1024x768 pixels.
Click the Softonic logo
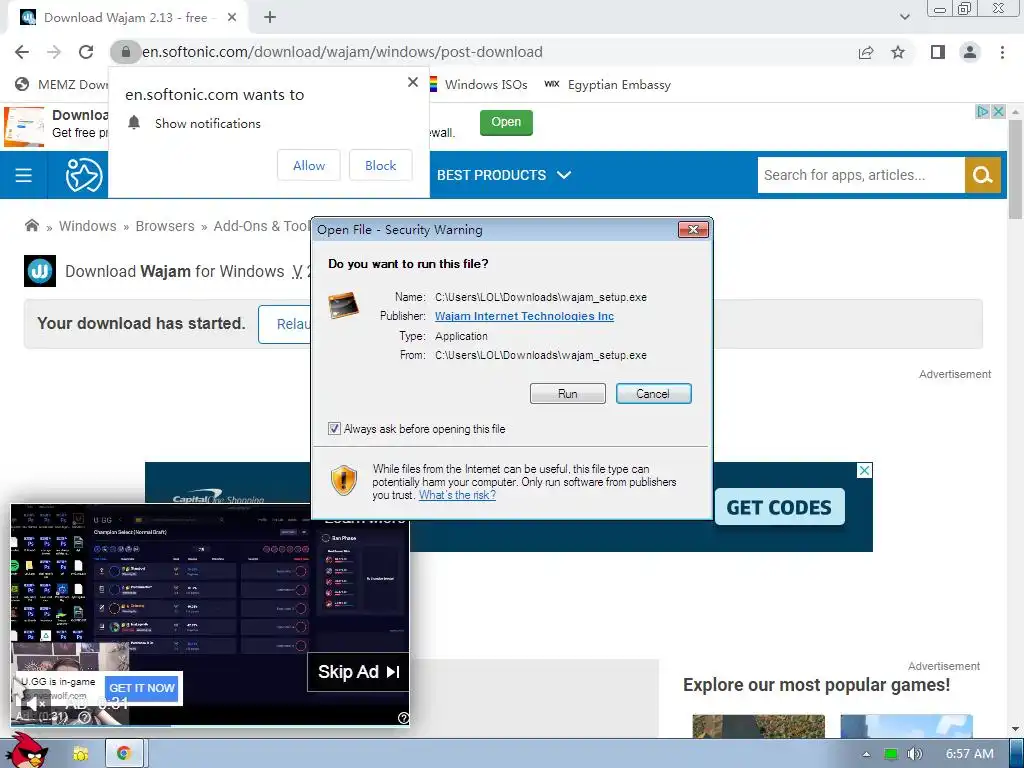(x=84, y=175)
